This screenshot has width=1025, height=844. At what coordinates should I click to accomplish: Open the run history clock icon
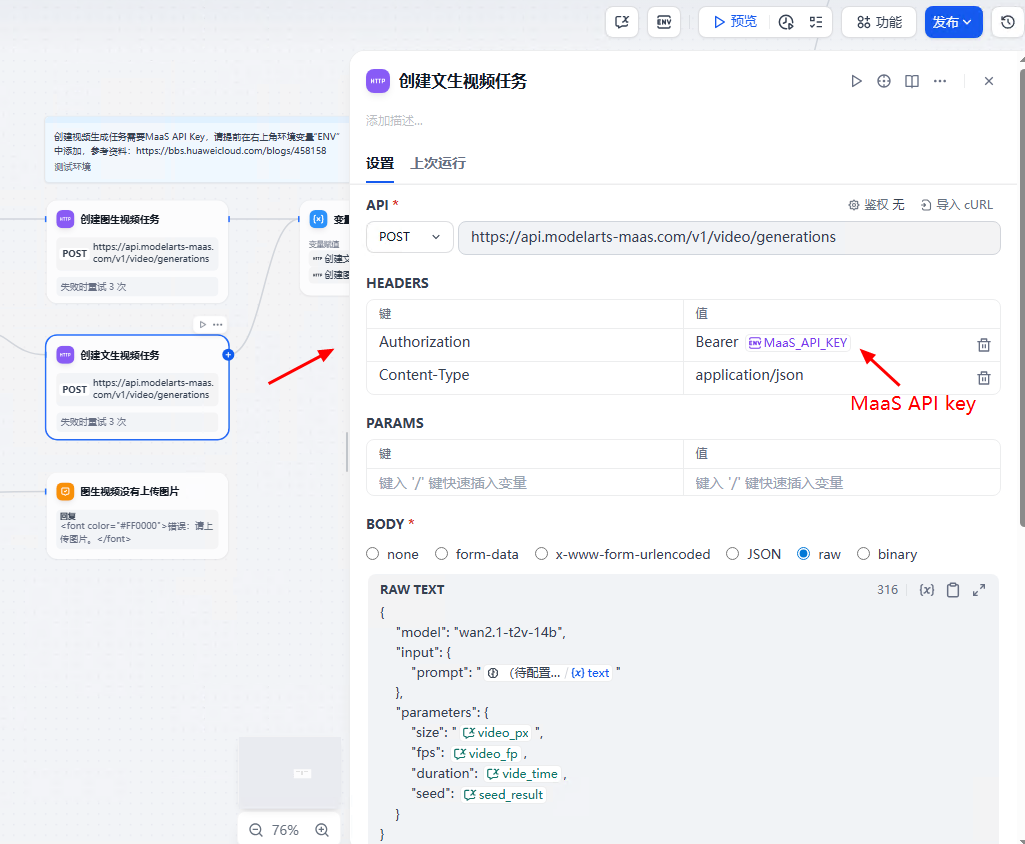(x=786, y=22)
